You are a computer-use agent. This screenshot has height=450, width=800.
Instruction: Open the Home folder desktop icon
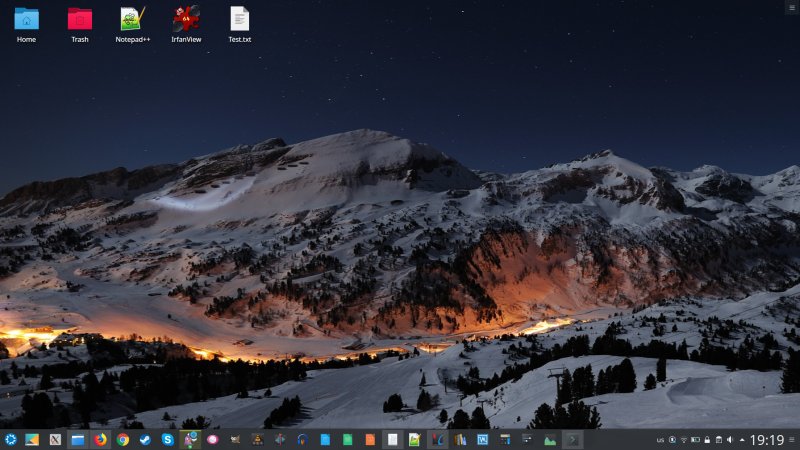click(26, 19)
